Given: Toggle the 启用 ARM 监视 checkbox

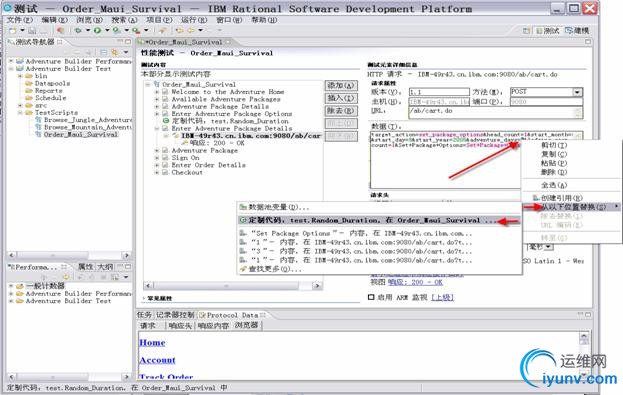Looking at the screenshot, I should pos(371,297).
